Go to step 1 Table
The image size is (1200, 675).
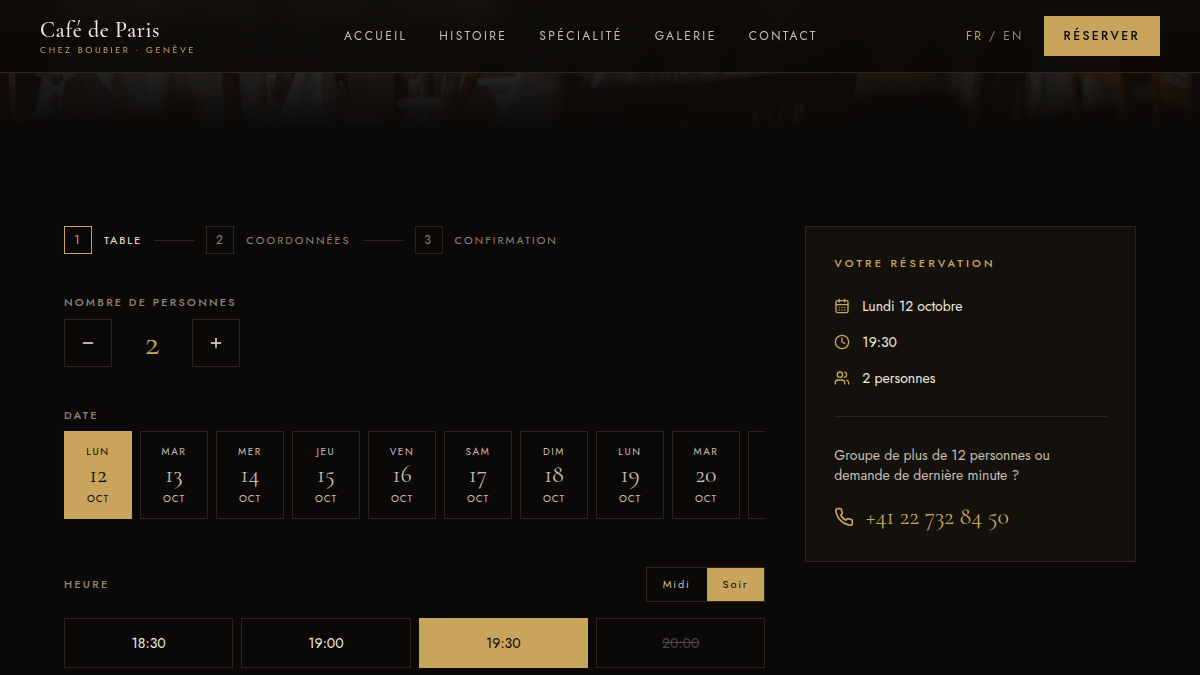tap(103, 240)
